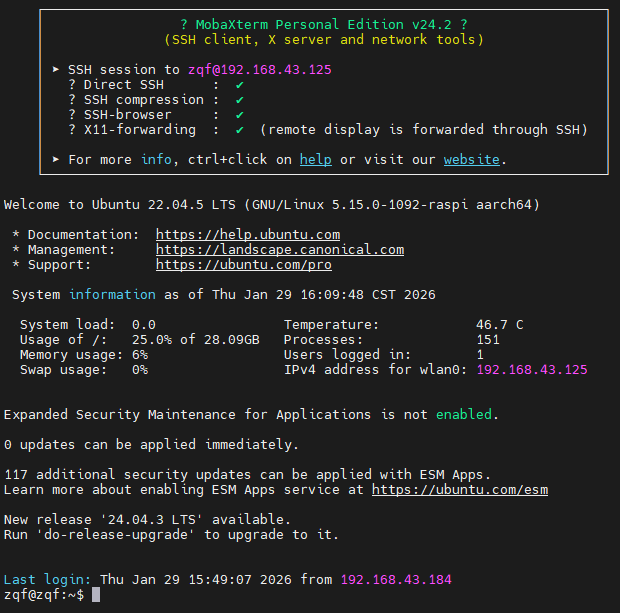The image size is (620, 613).
Task: Click the zqf@192.168.43.125 session address
Action: click(259, 70)
